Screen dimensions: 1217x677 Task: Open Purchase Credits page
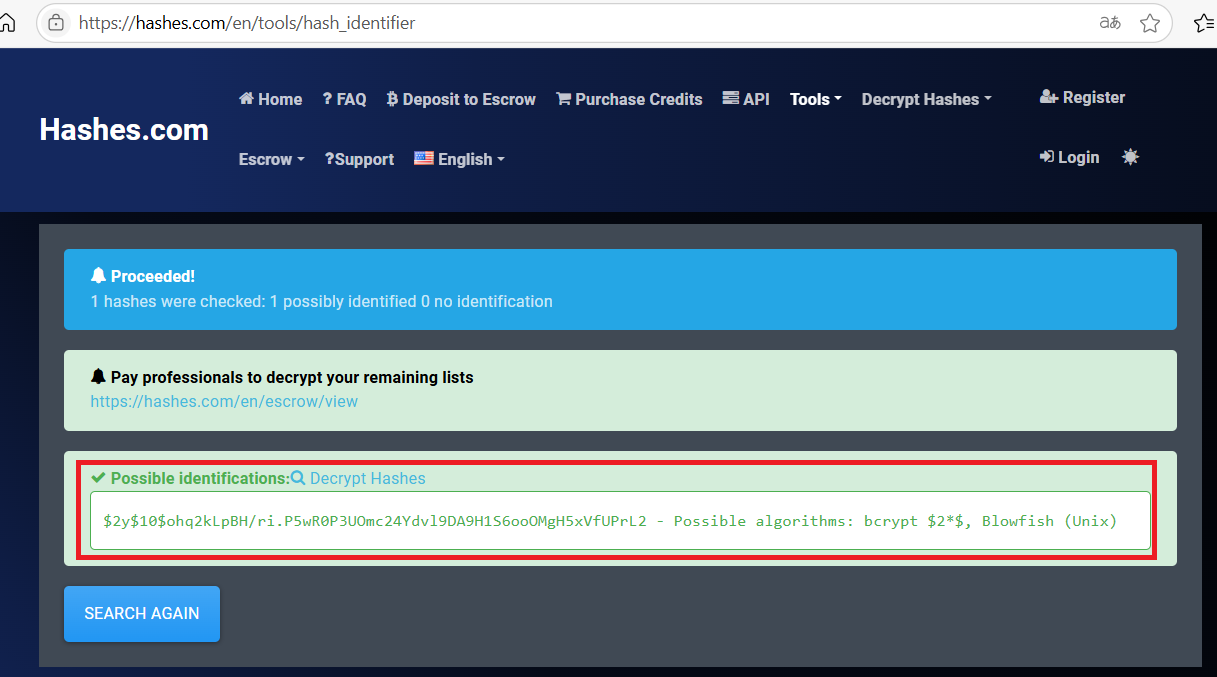(x=629, y=99)
